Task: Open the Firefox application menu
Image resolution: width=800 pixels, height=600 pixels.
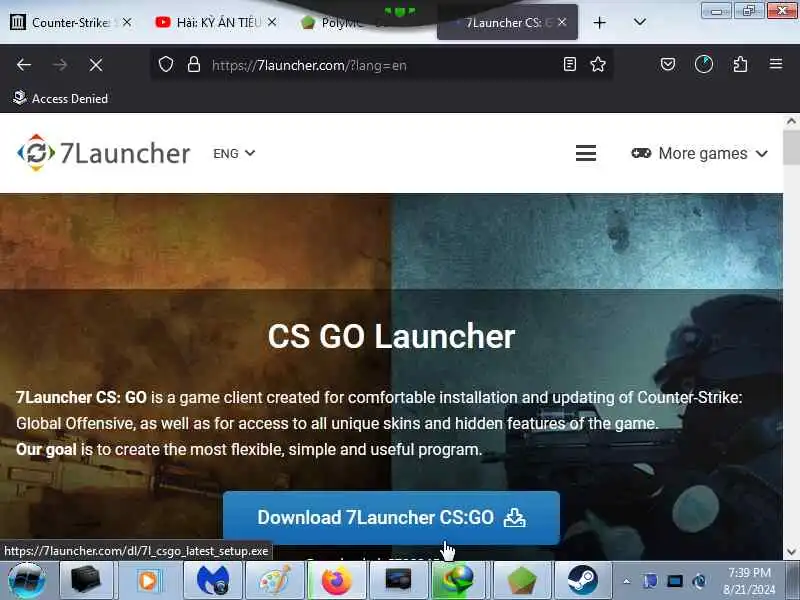Action: [776, 64]
